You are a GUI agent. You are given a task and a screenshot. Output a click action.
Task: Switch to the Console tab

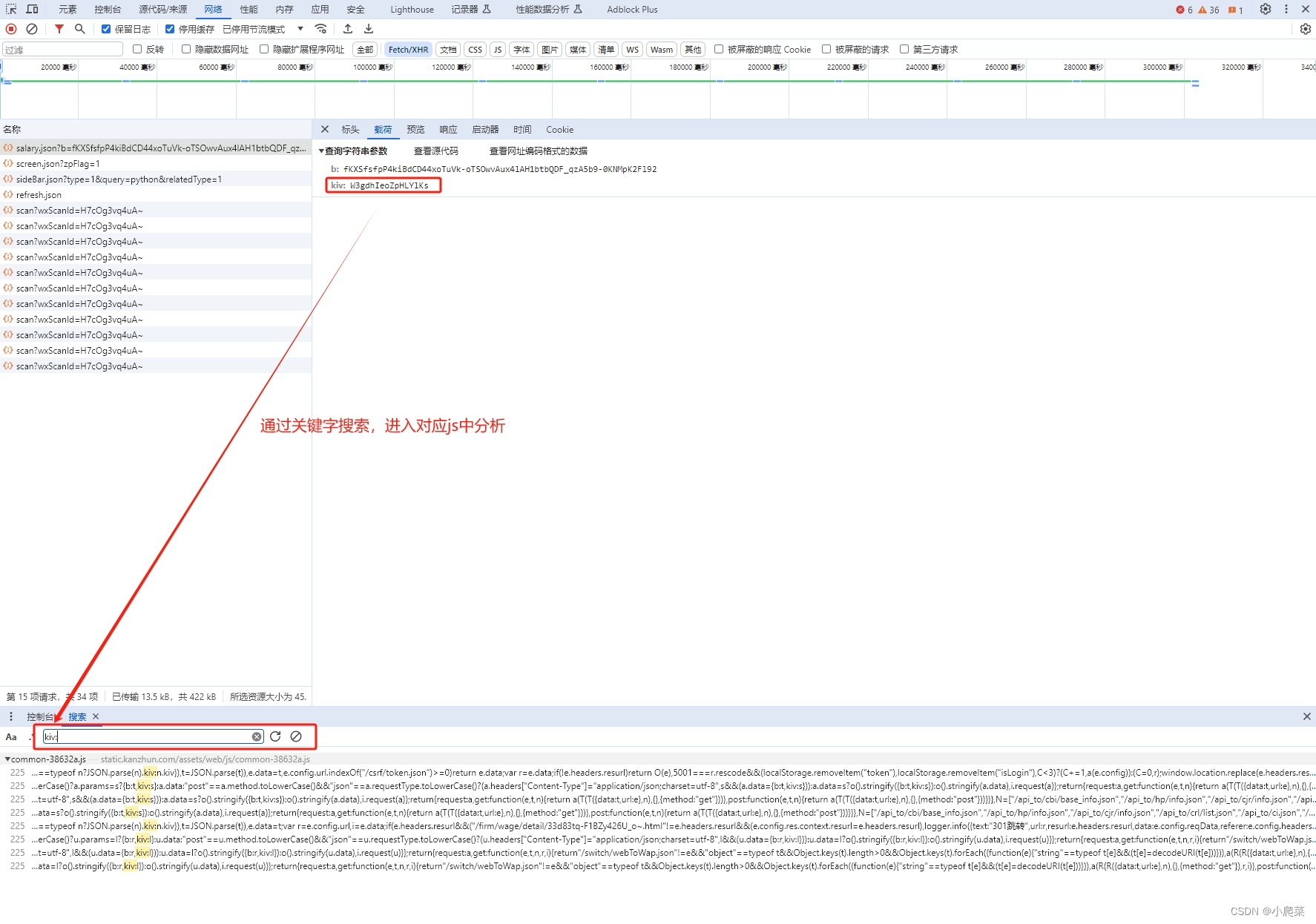click(108, 9)
